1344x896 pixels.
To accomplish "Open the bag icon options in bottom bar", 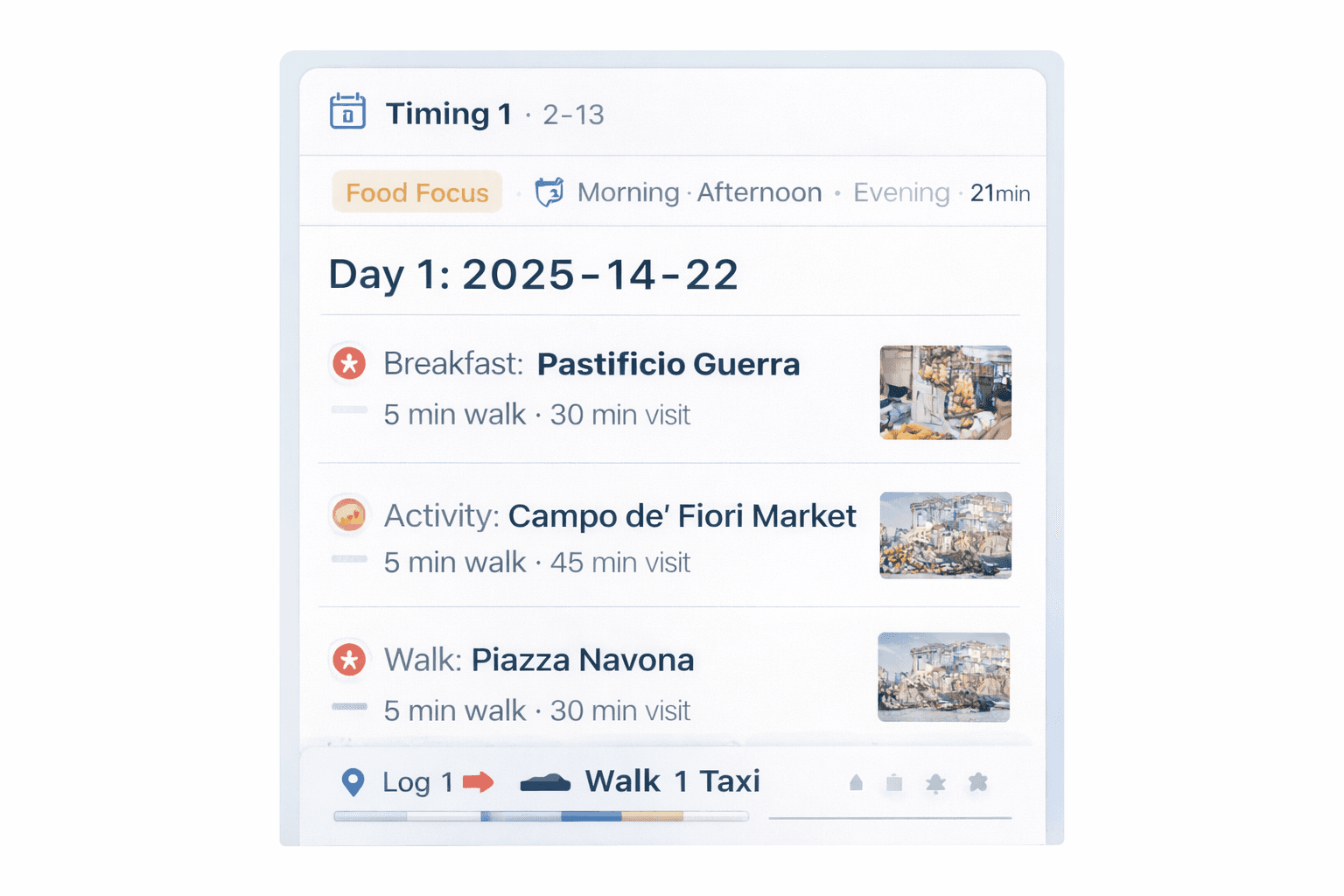I will point(895,784).
